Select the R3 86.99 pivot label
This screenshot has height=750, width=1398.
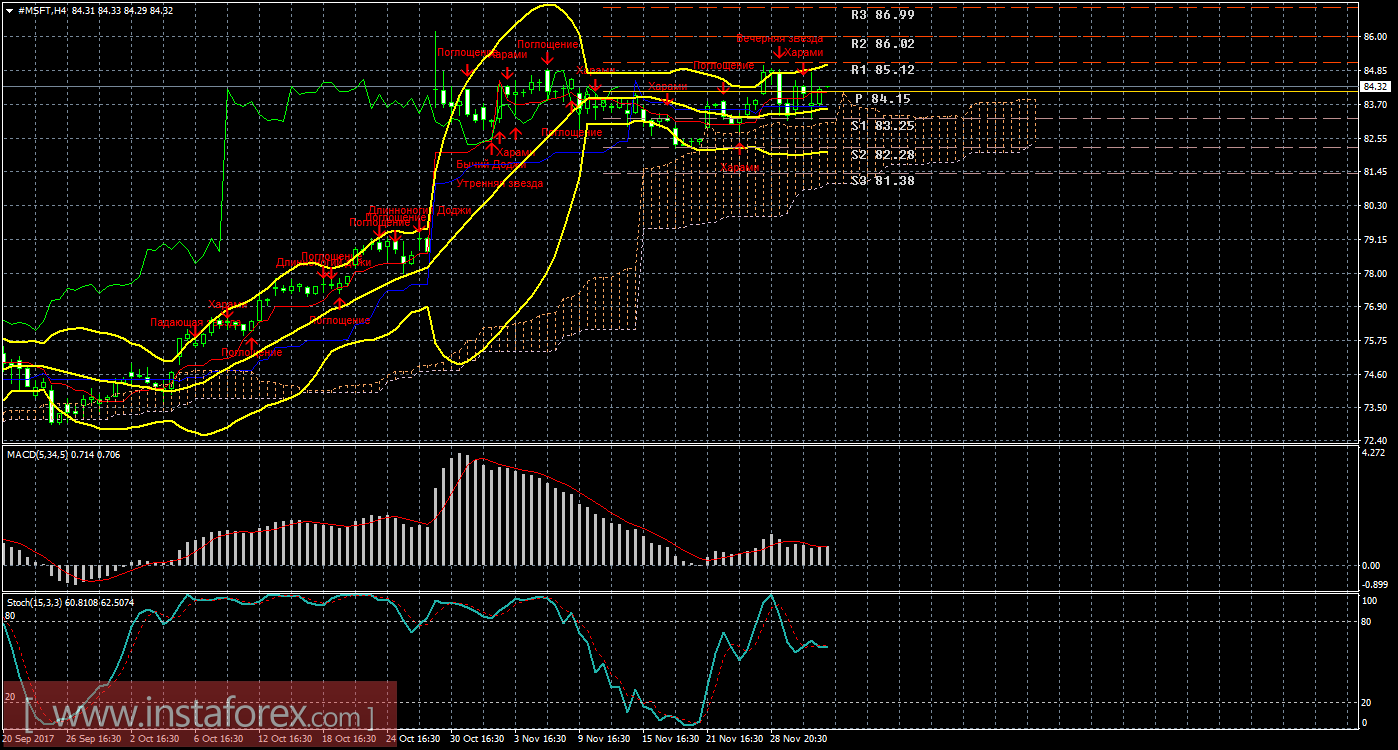(x=882, y=15)
